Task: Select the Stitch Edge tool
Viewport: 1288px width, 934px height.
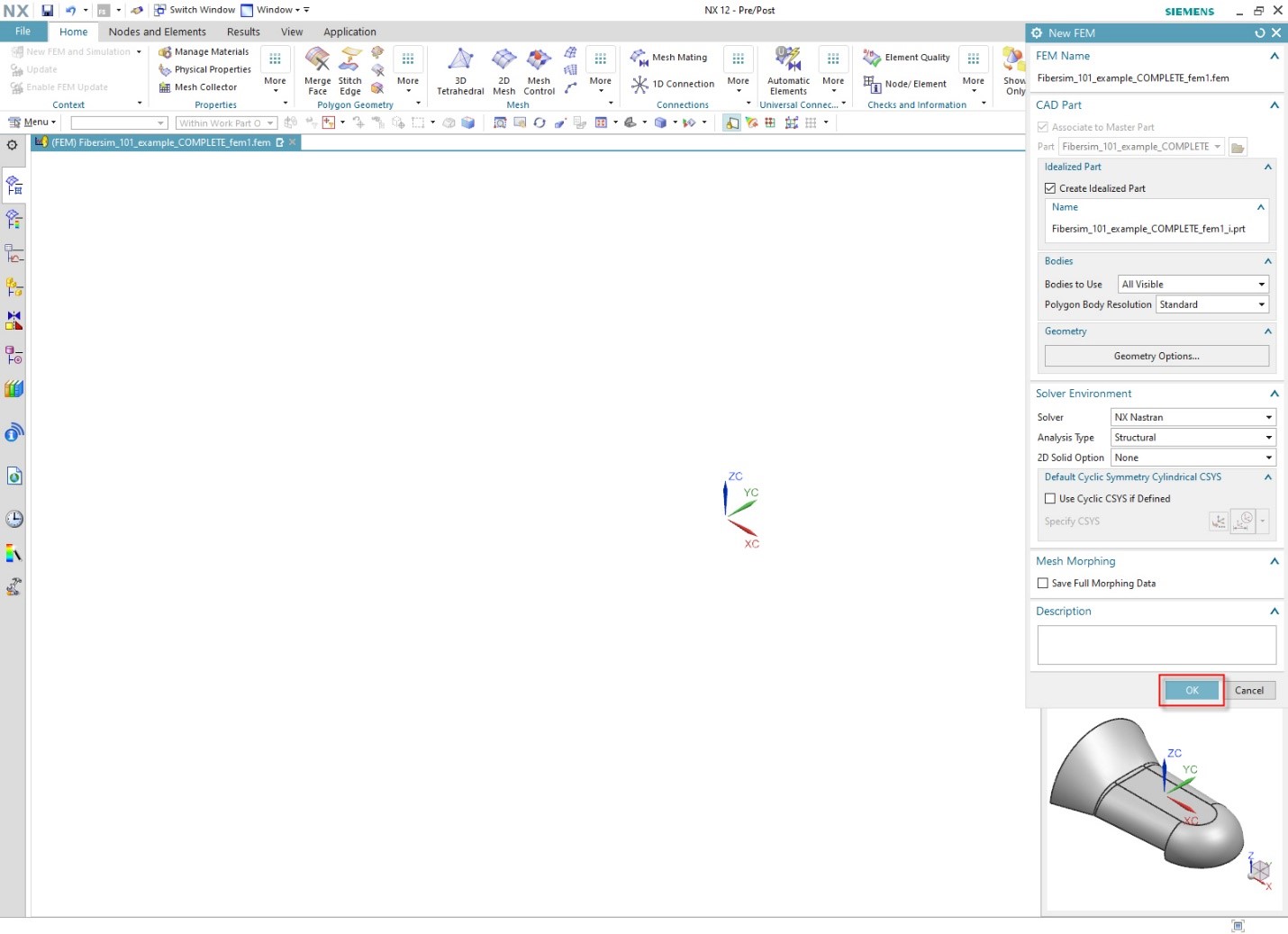Action: pos(349,70)
